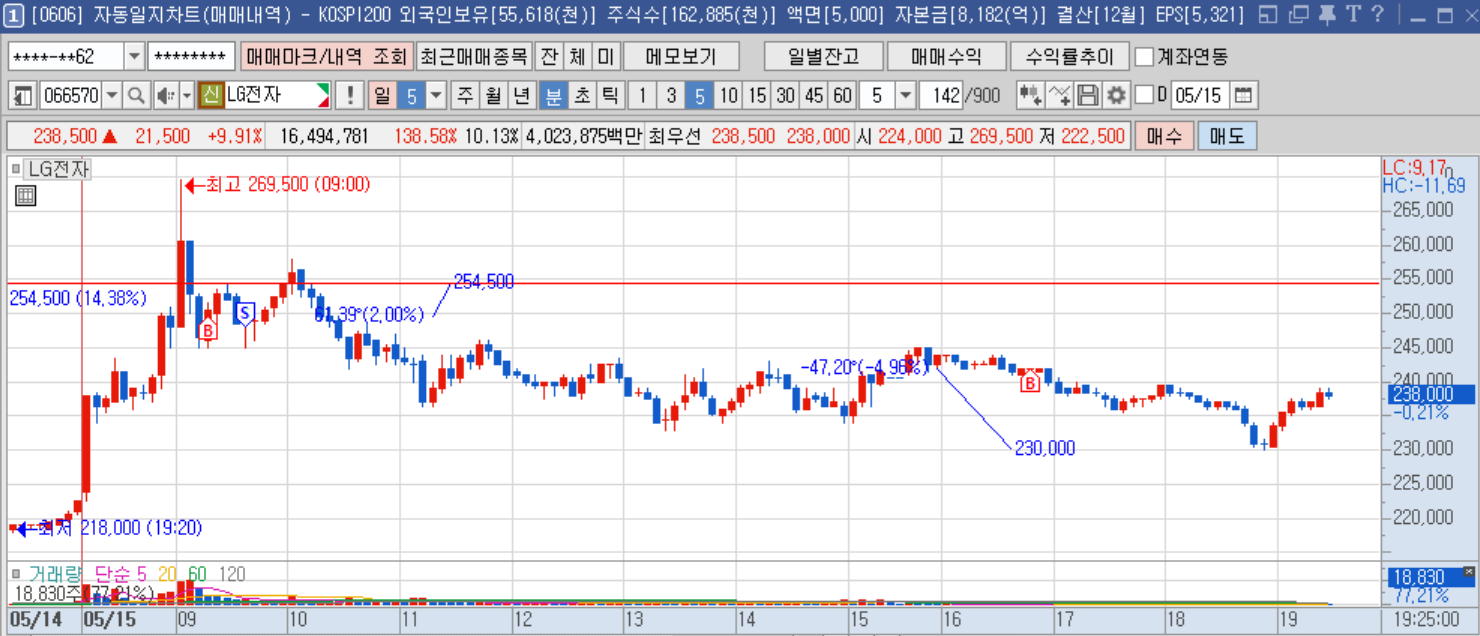
Task: Expand the stock code 066570 dropdown
Action: click(112, 96)
